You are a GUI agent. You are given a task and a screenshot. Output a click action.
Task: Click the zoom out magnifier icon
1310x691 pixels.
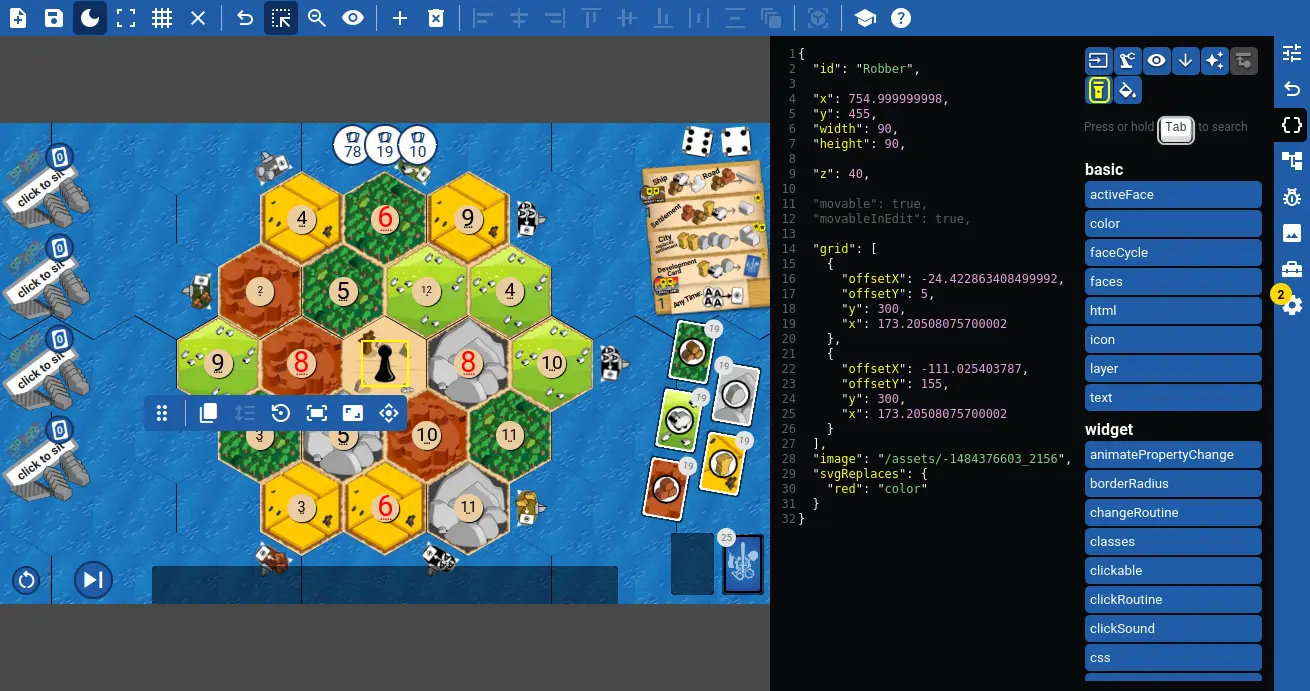coord(317,18)
